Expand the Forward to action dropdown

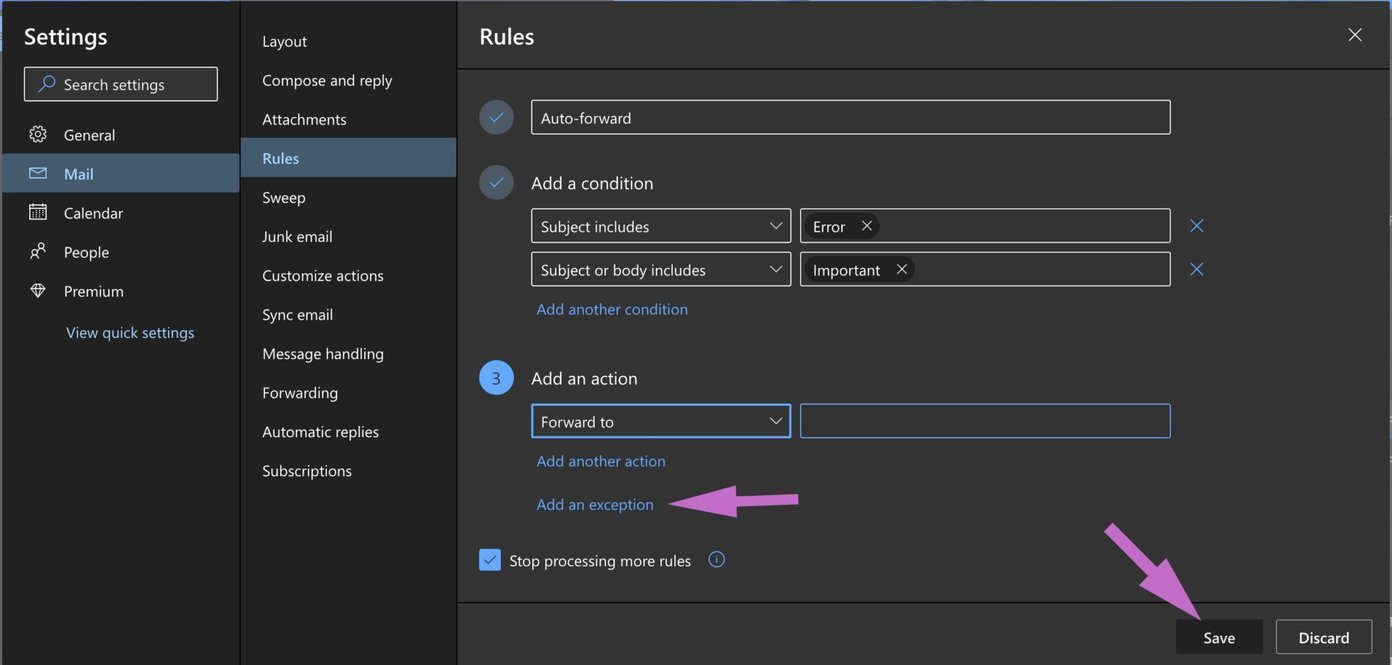661,421
